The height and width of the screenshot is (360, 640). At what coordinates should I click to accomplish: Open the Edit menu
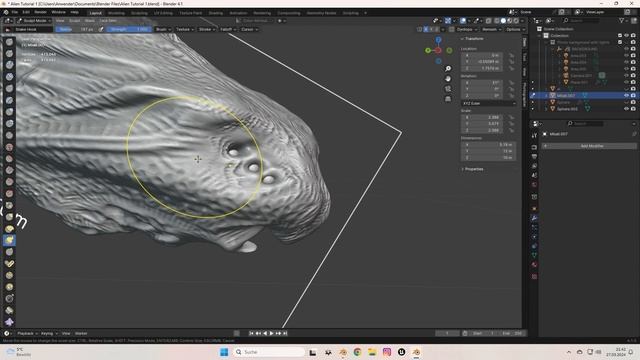point(26,12)
